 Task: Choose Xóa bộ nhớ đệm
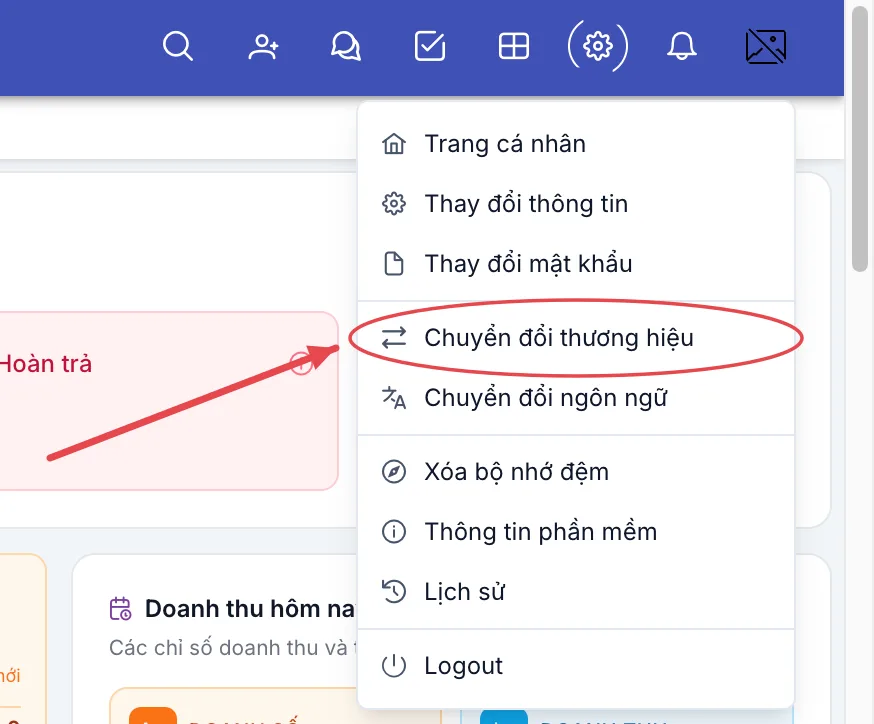pyautogui.click(x=576, y=472)
